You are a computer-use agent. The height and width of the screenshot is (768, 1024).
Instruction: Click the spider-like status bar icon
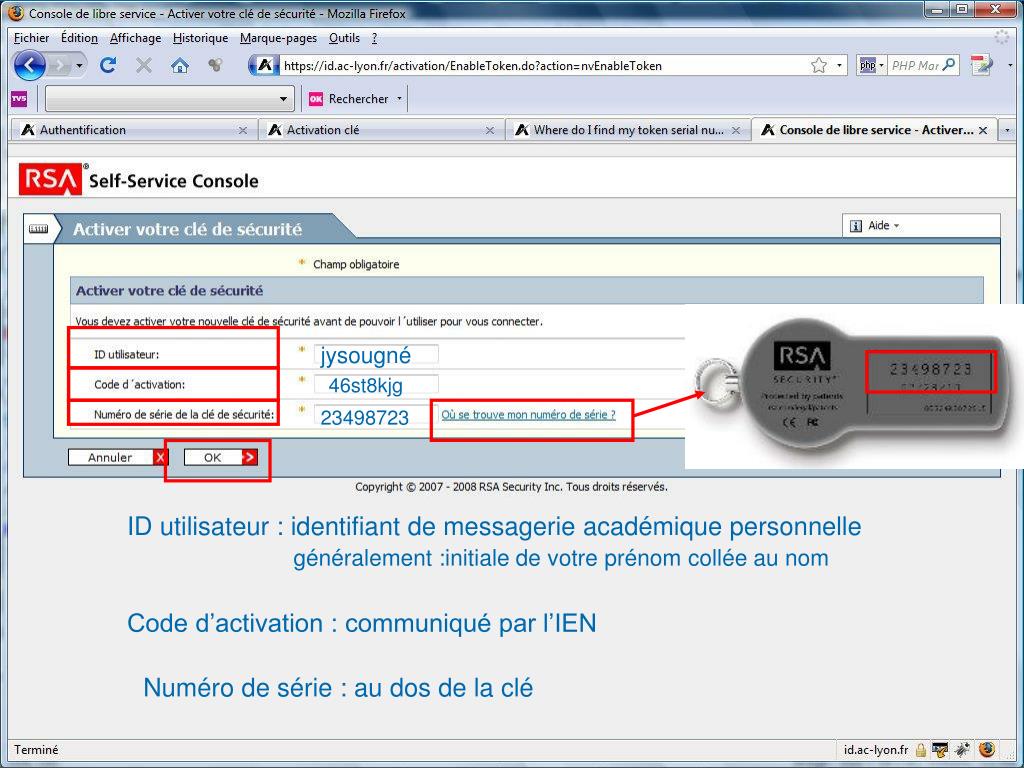click(963, 750)
